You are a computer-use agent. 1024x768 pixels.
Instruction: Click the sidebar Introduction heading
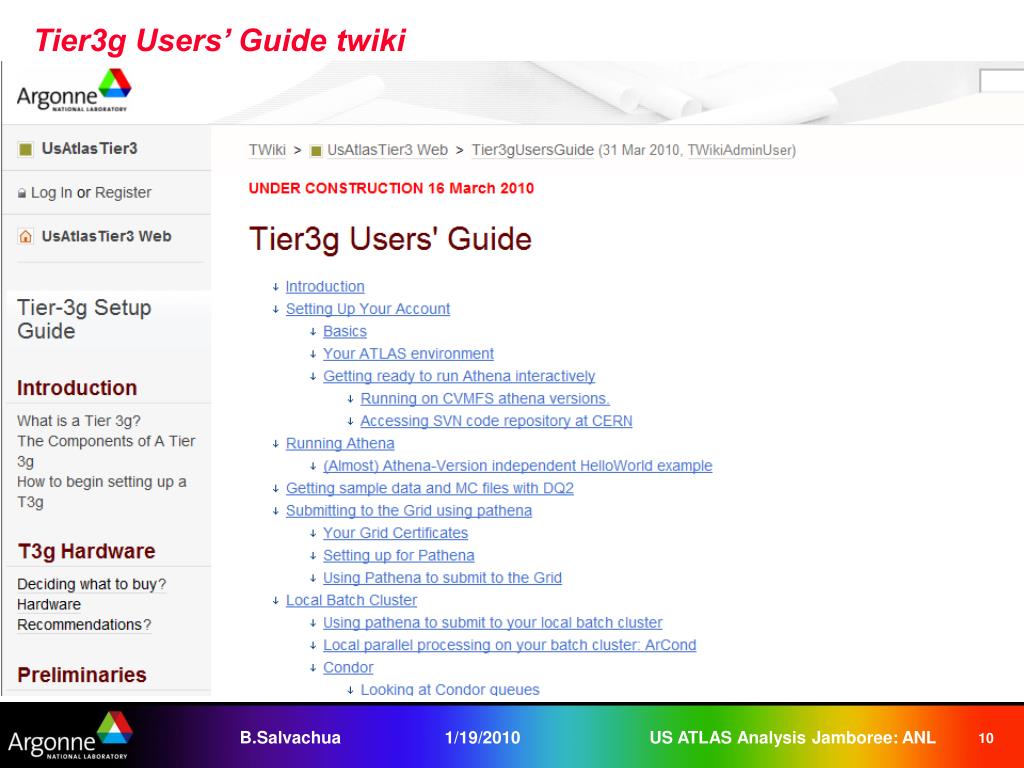click(77, 388)
